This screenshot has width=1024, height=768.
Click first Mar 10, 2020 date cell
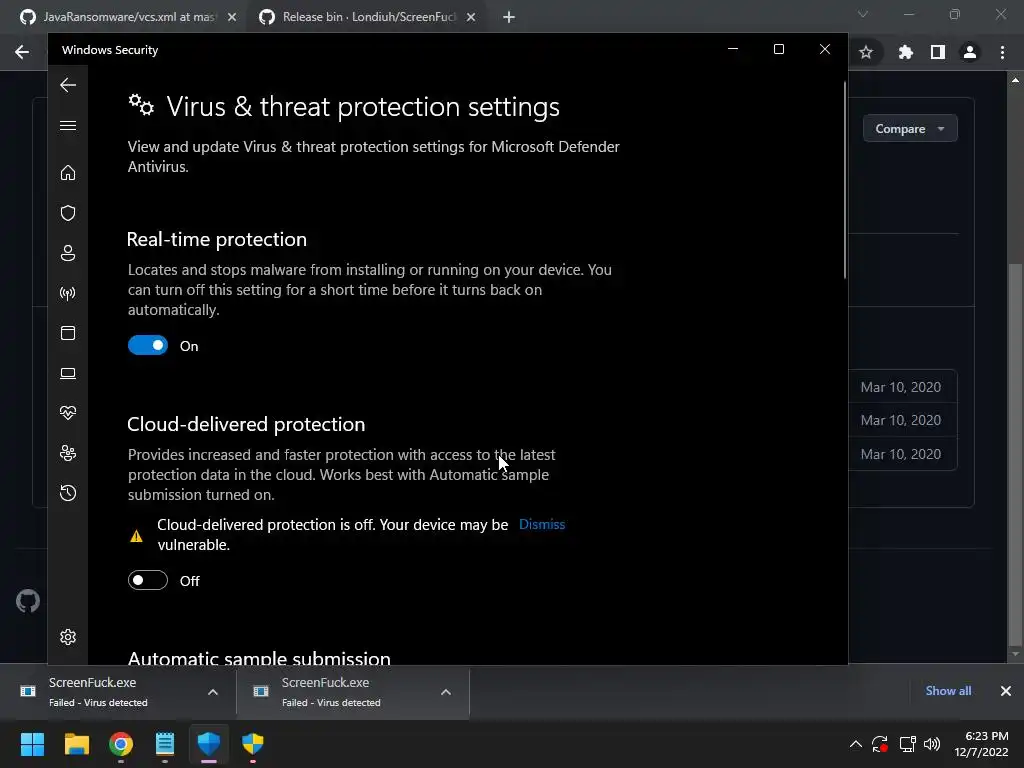click(901, 387)
